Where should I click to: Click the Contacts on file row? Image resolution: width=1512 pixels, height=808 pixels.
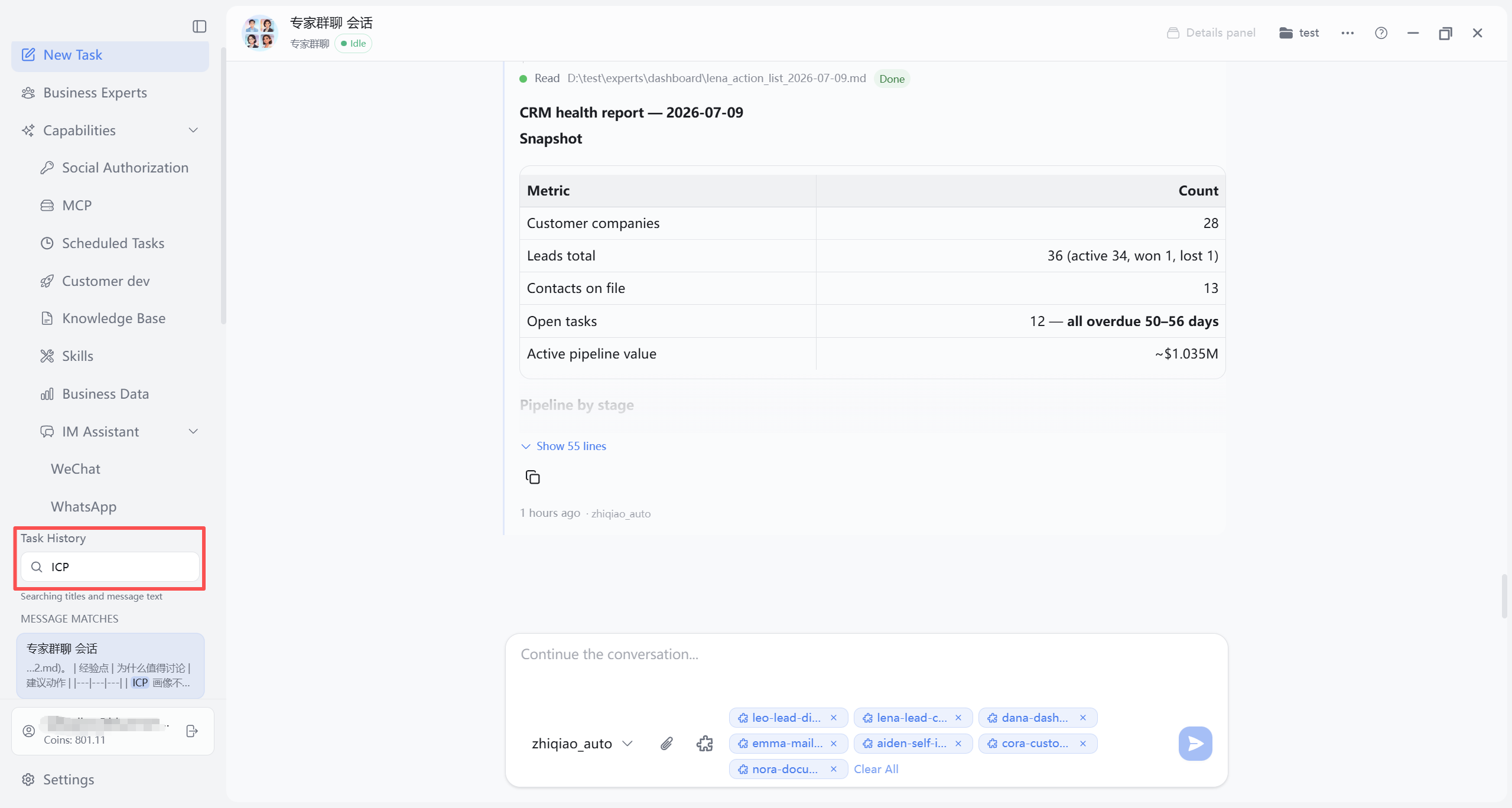(x=872, y=288)
